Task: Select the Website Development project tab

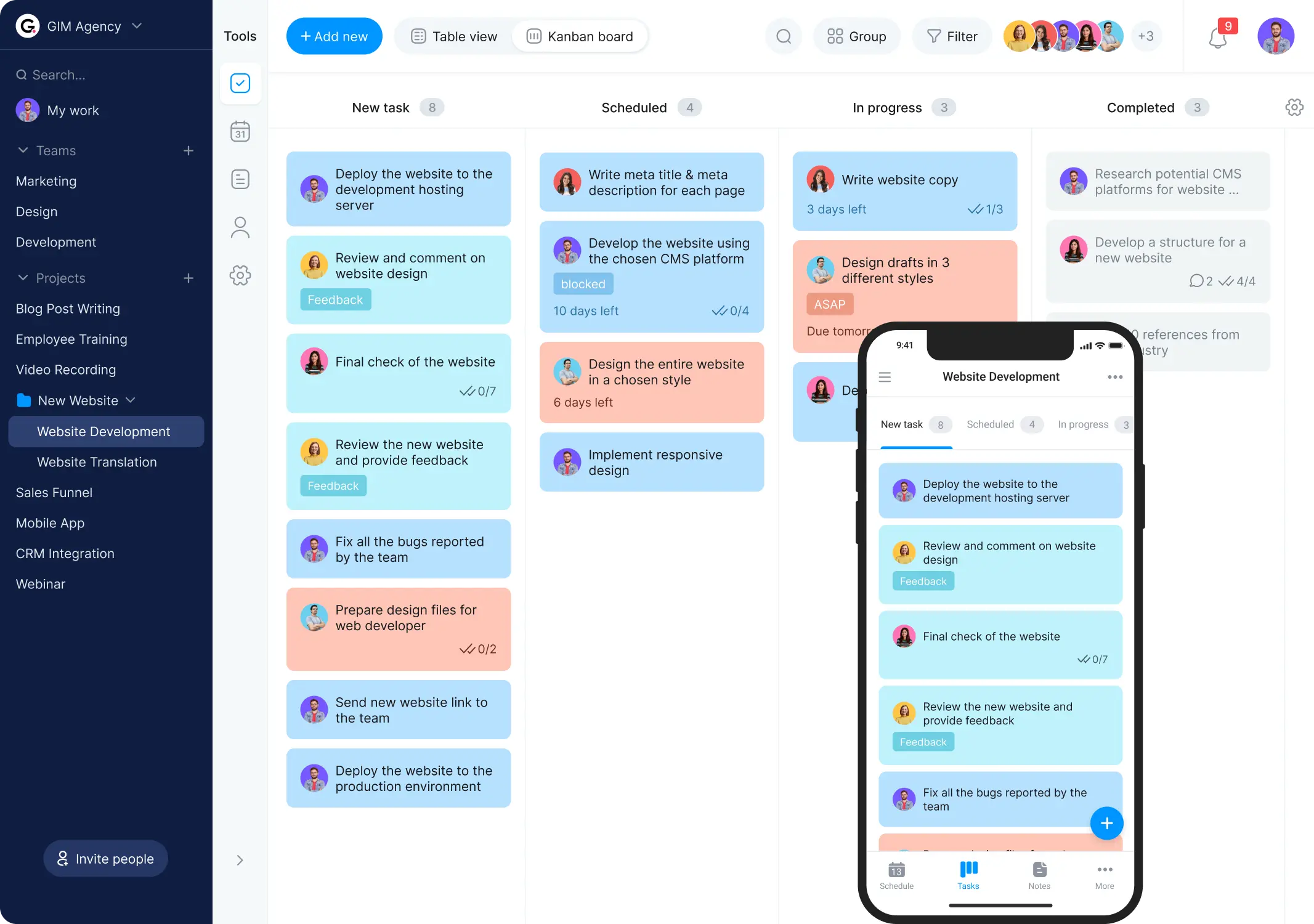Action: pyautogui.click(x=103, y=431)
